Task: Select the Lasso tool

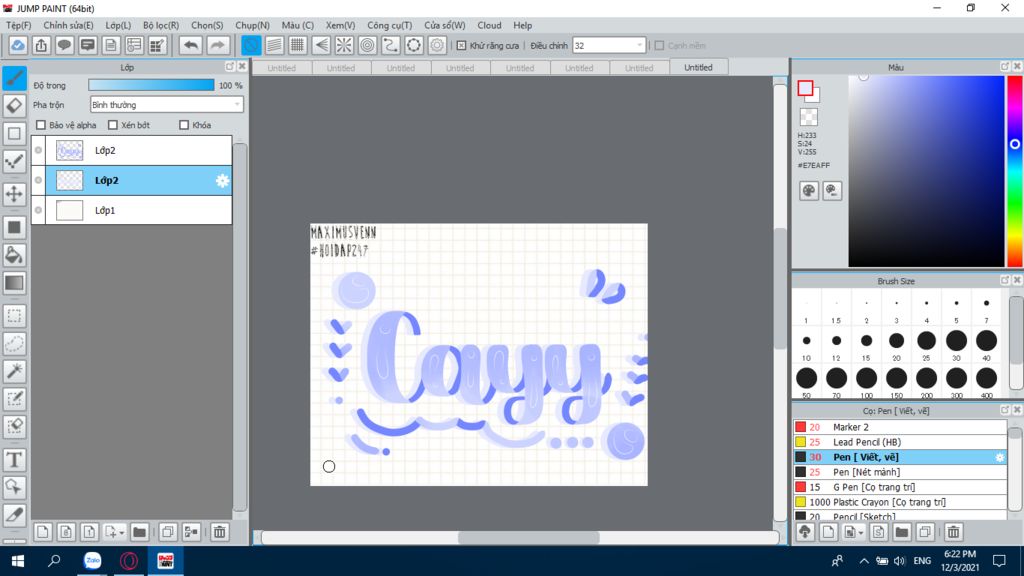Action: pos(14,344)
